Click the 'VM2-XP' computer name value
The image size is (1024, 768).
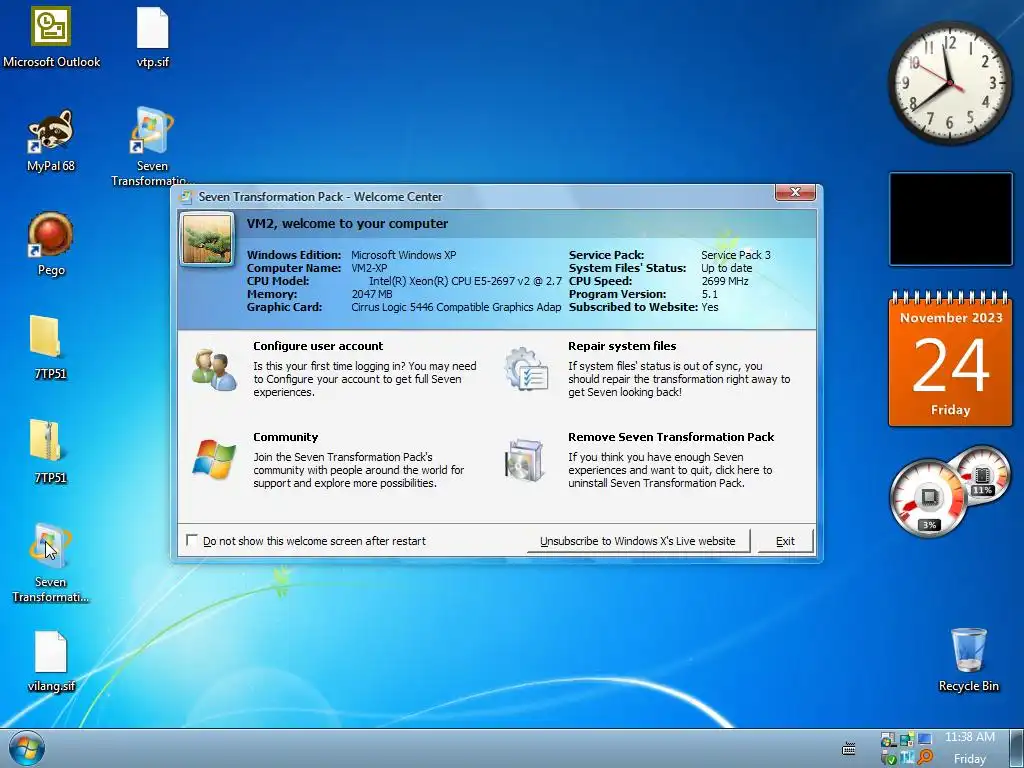(369, 268)
